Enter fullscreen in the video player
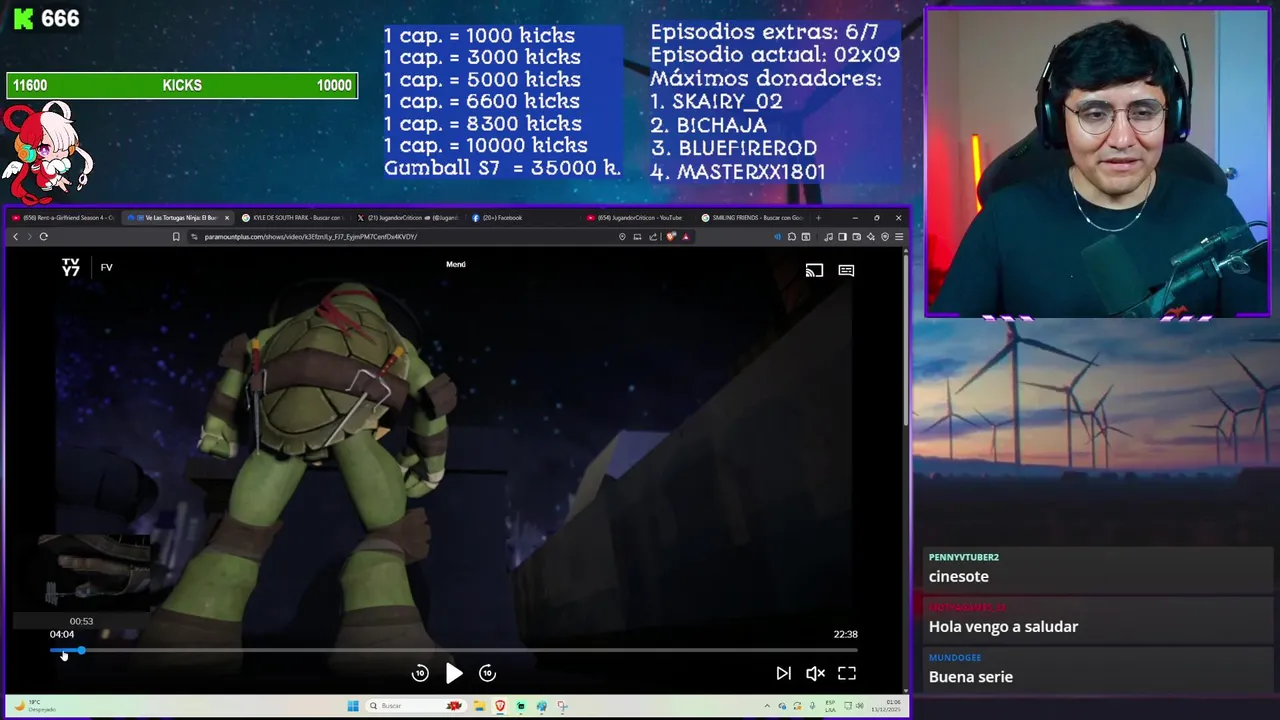 [x=847, y=673]
